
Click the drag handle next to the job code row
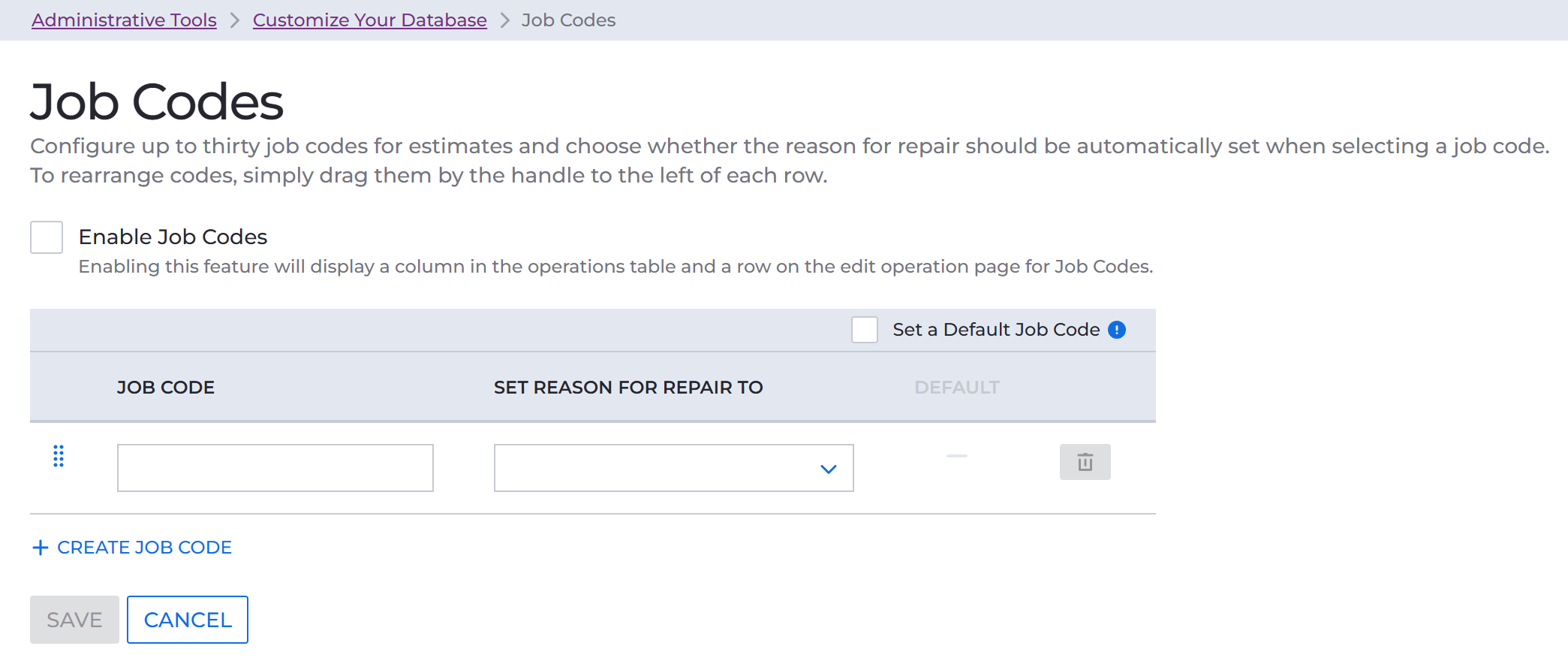pos(59,456)
